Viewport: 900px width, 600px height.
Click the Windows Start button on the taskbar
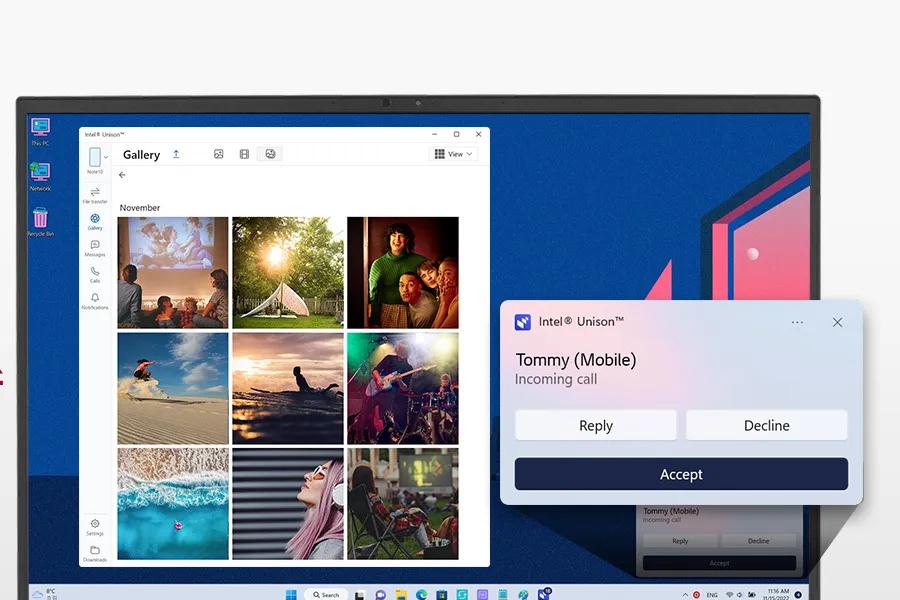[291, 594]
